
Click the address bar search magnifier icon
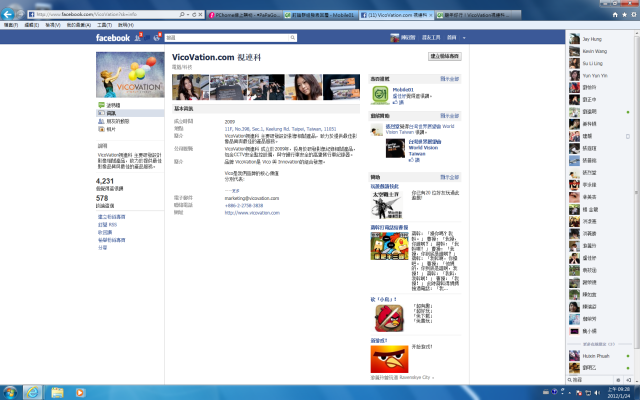182,14
